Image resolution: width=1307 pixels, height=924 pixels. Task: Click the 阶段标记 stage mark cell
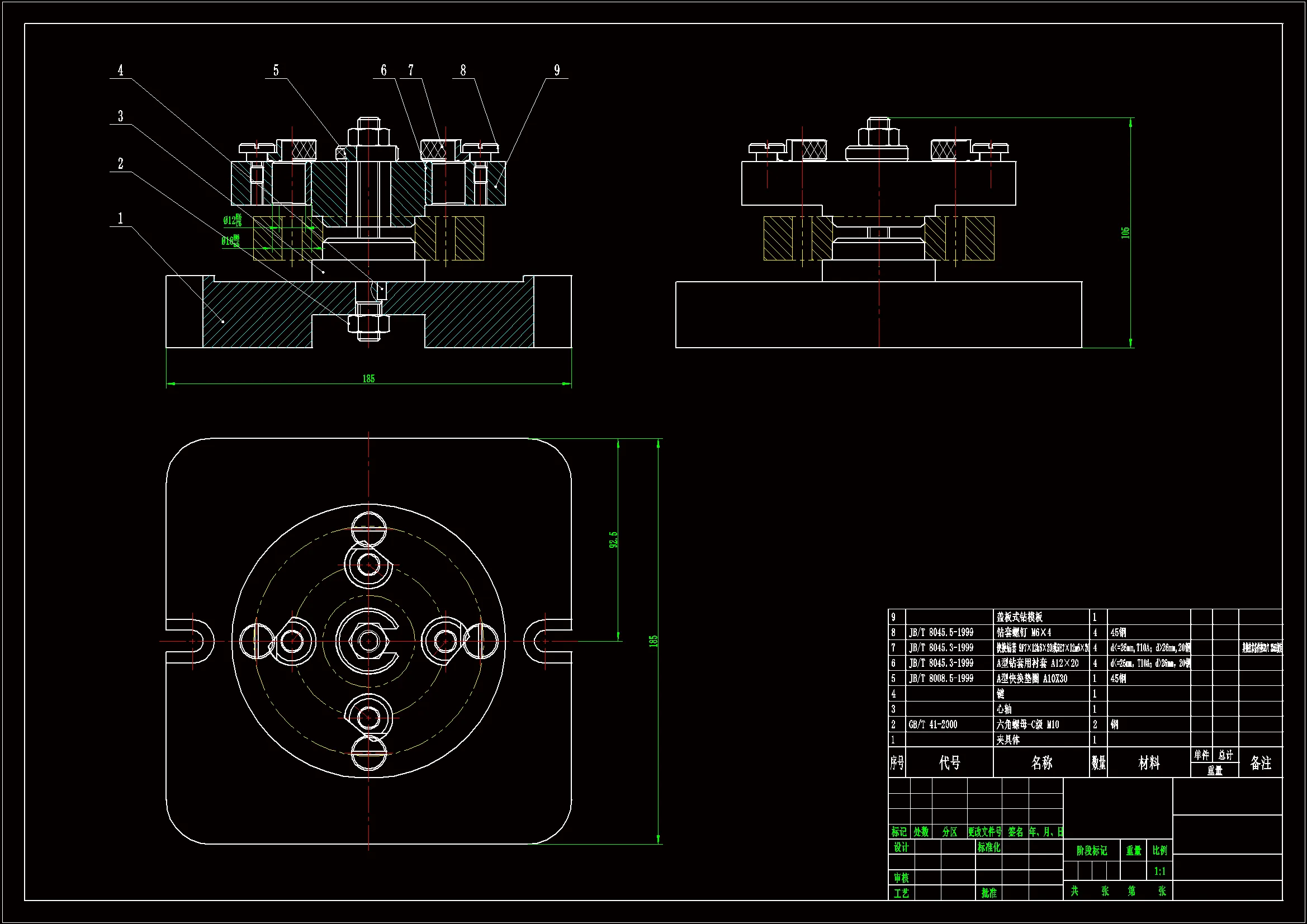point(1091,851)
